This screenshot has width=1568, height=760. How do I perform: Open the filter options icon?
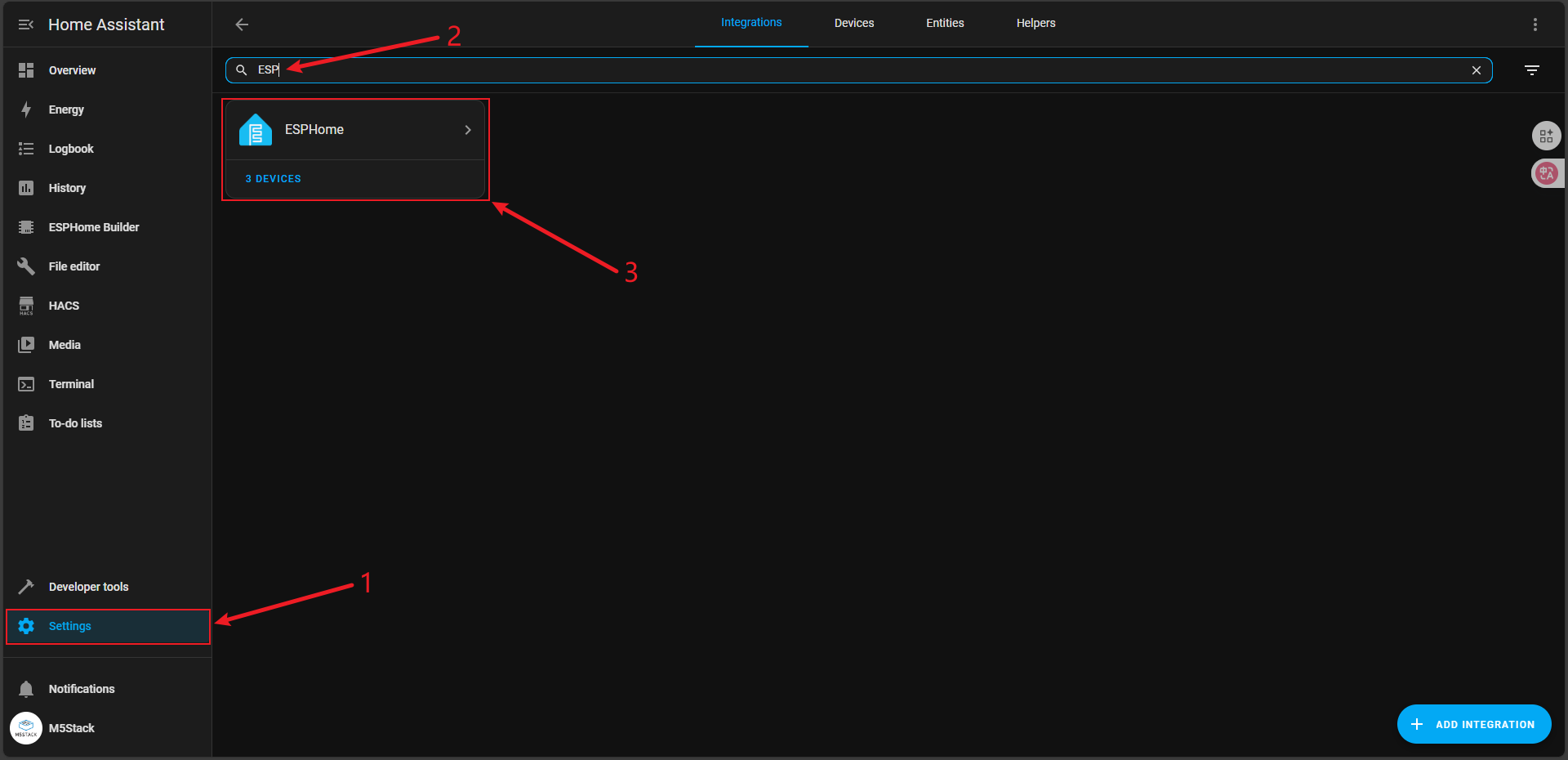pyautogui.click(x=1532, y=70)
